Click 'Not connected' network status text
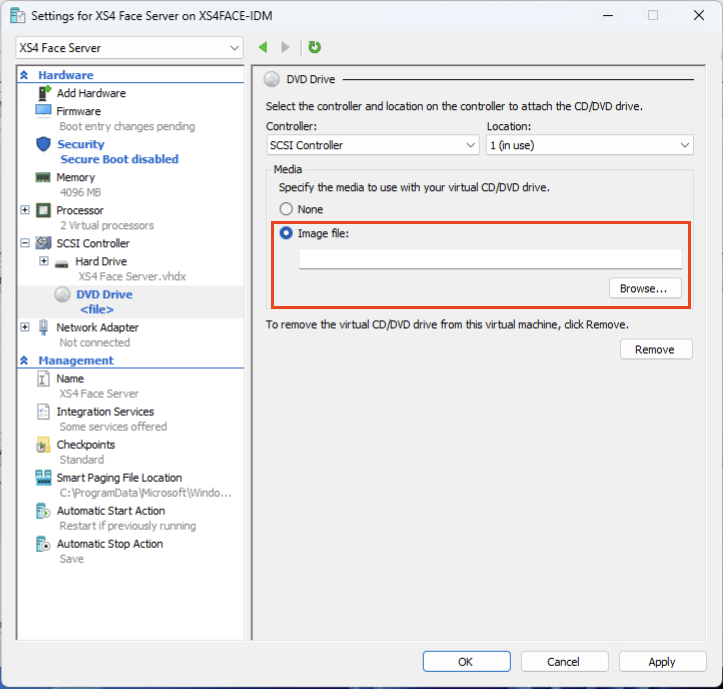 (95, 343)
